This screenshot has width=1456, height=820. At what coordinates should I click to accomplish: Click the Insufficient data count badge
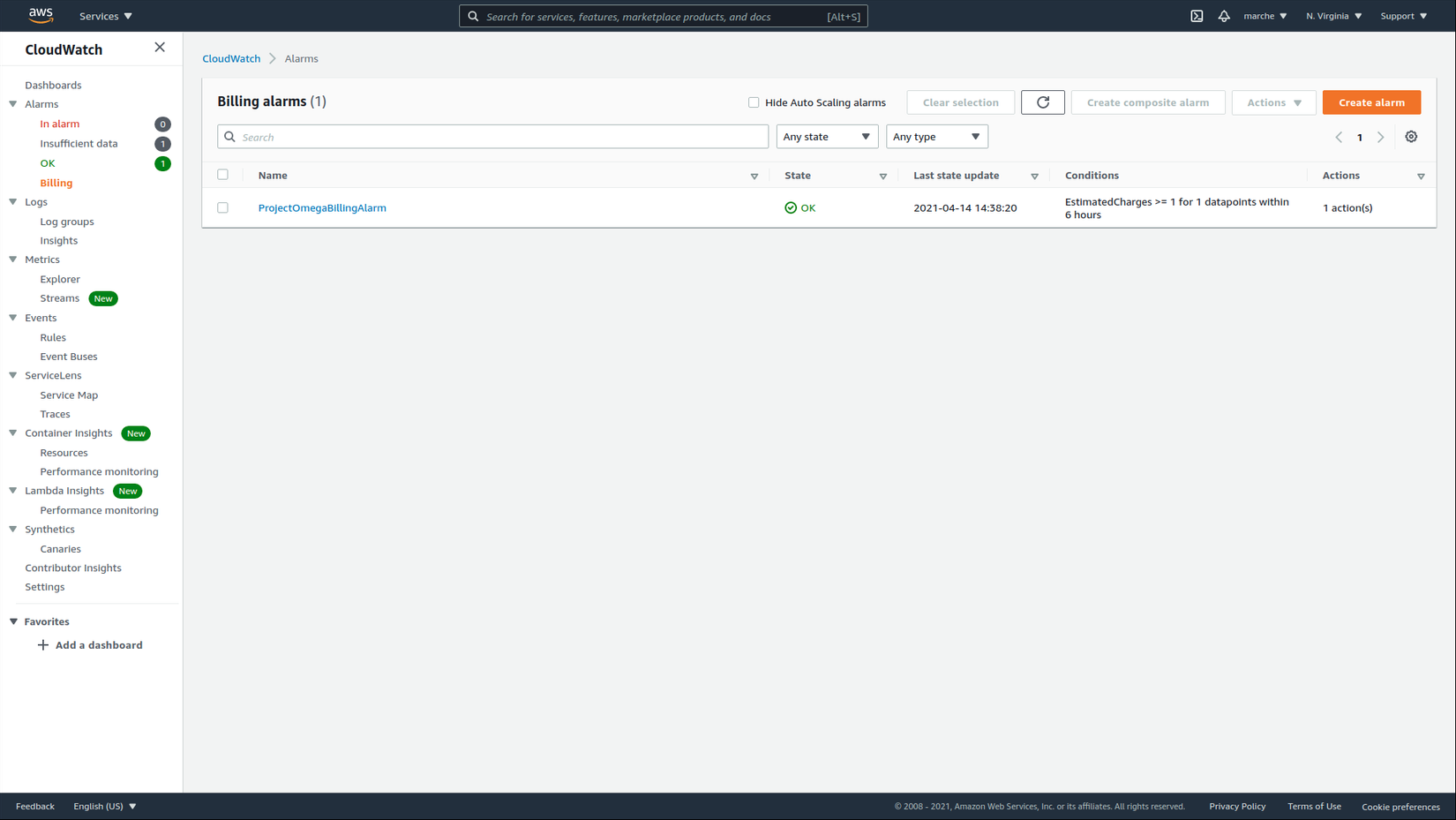pyautogui.click(x=162, y=144)
